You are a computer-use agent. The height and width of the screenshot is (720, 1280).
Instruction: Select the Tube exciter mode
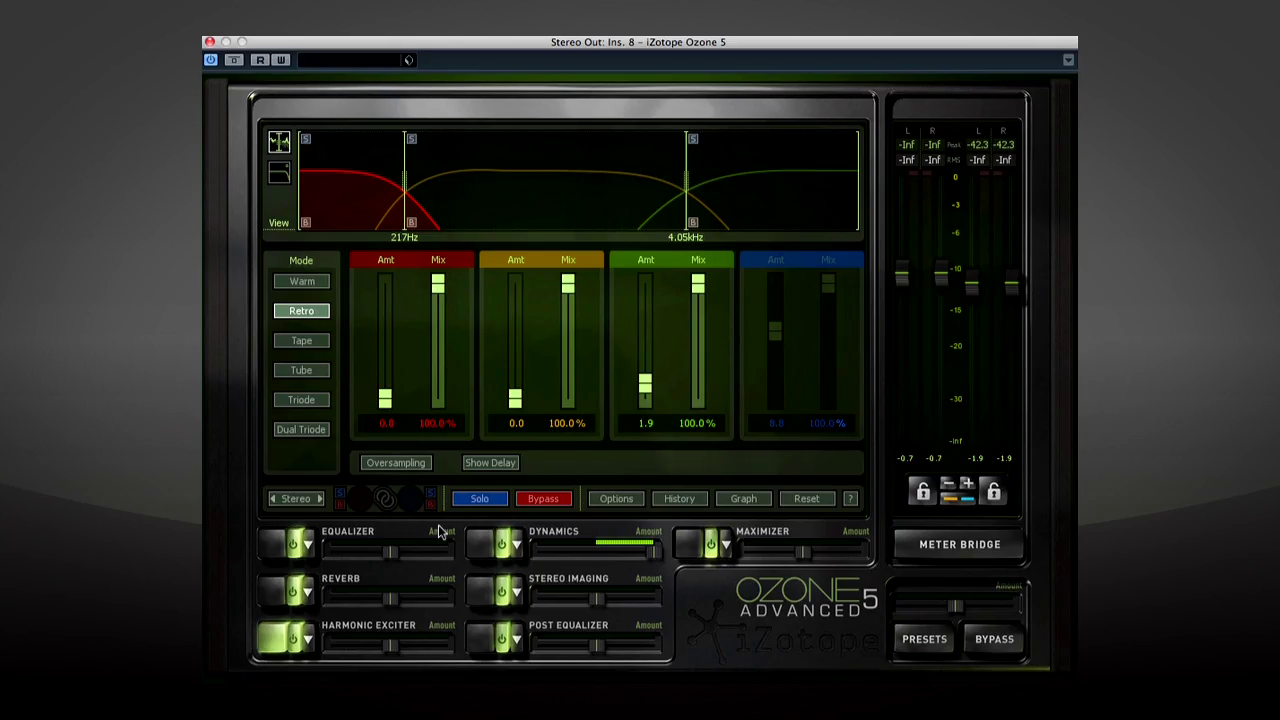pos(301,370)
